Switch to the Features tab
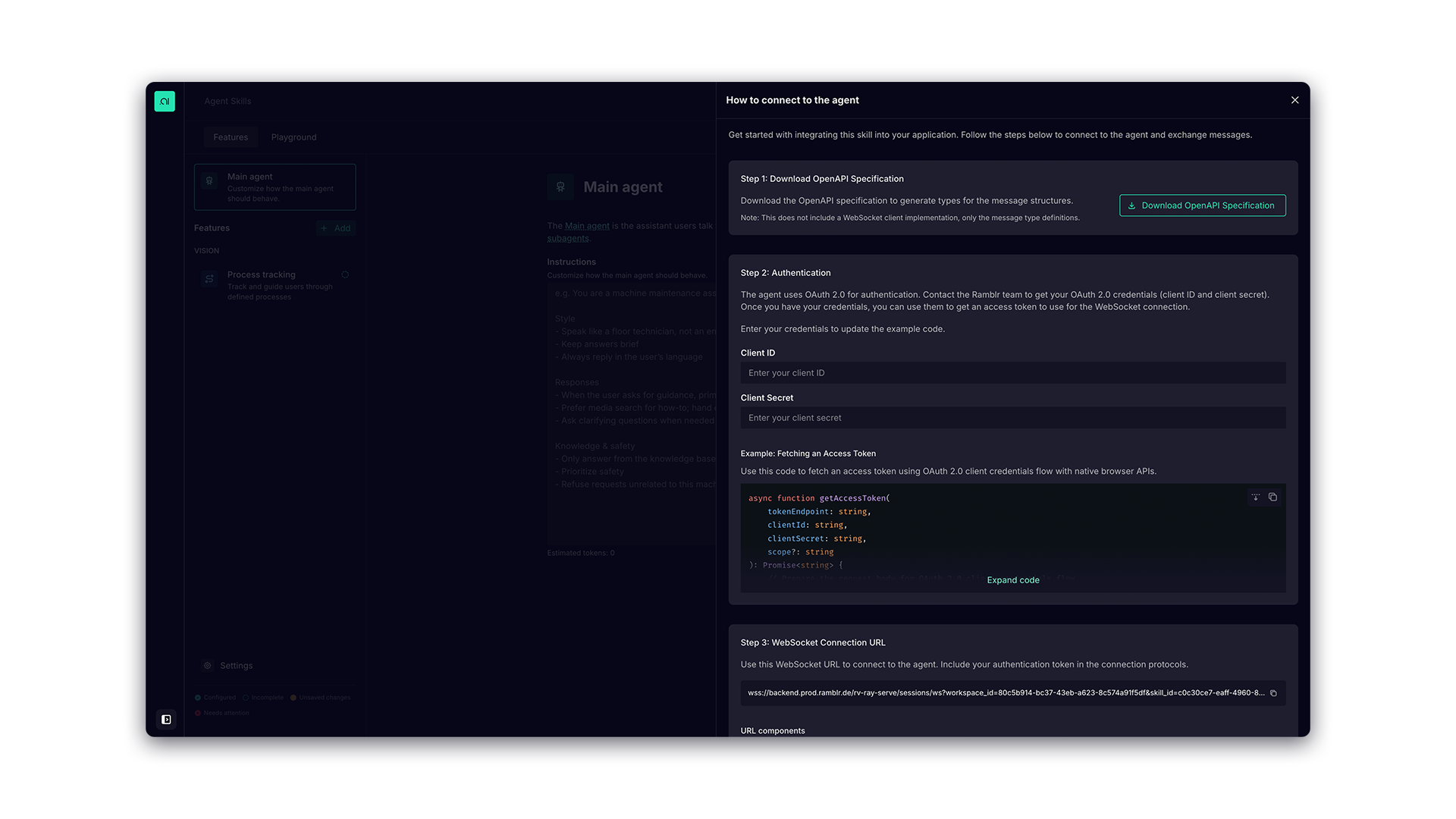Viewport: 1456px width, 819px height. coord(231,137)
